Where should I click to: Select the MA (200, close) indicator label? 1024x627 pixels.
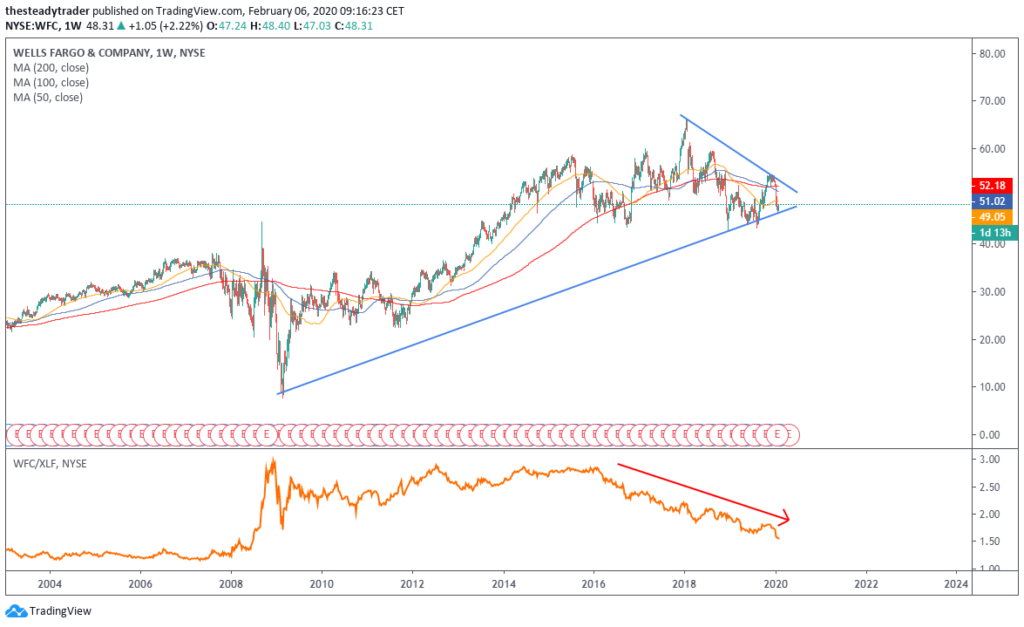(51, 68)
